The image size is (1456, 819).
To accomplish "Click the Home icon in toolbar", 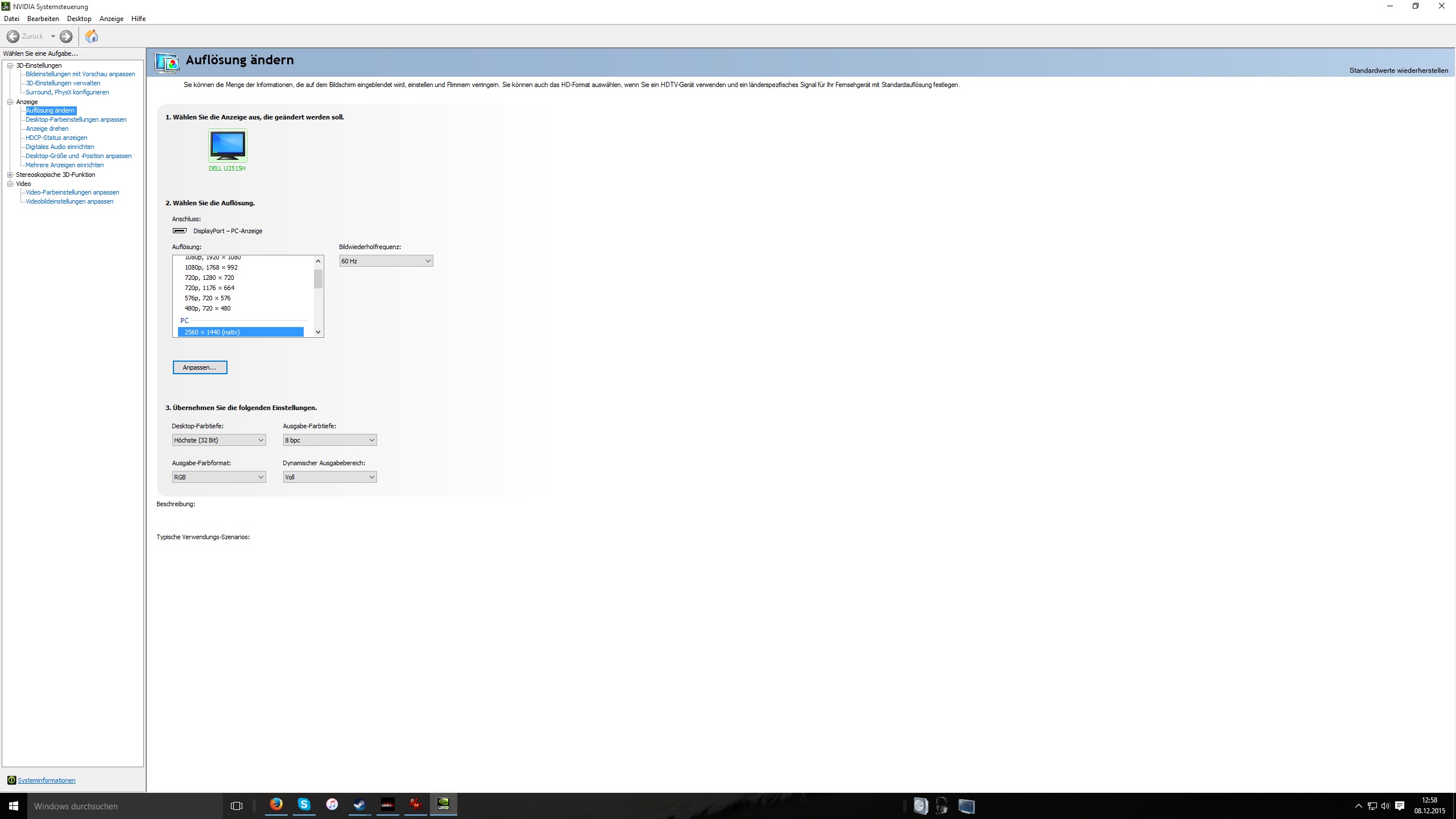I will pos(91,36).
